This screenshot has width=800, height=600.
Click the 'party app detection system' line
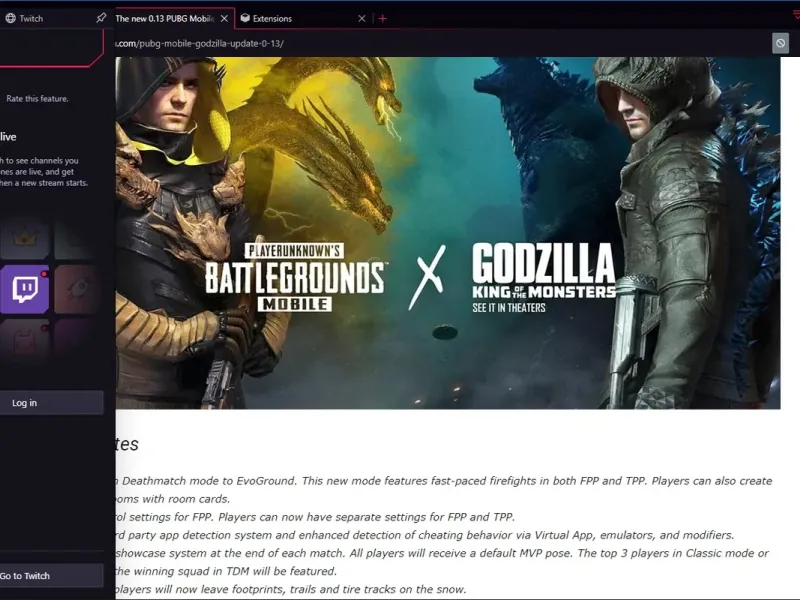tap(424, 535)
